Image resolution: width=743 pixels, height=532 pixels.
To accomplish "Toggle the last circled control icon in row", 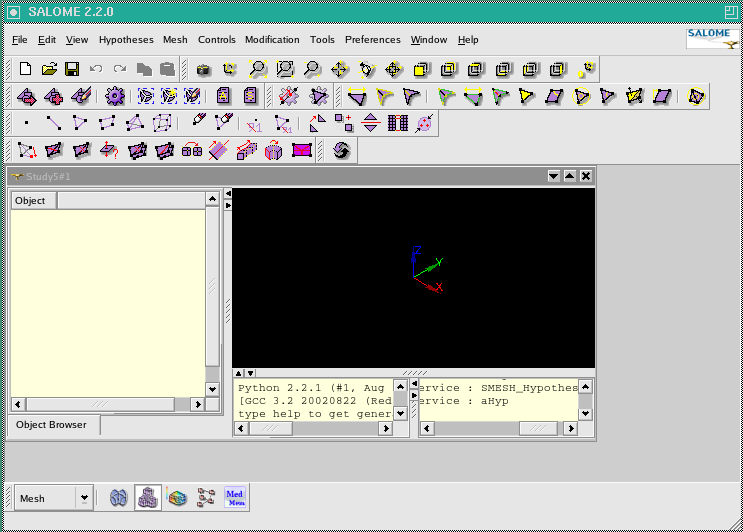I will [696, 96].
